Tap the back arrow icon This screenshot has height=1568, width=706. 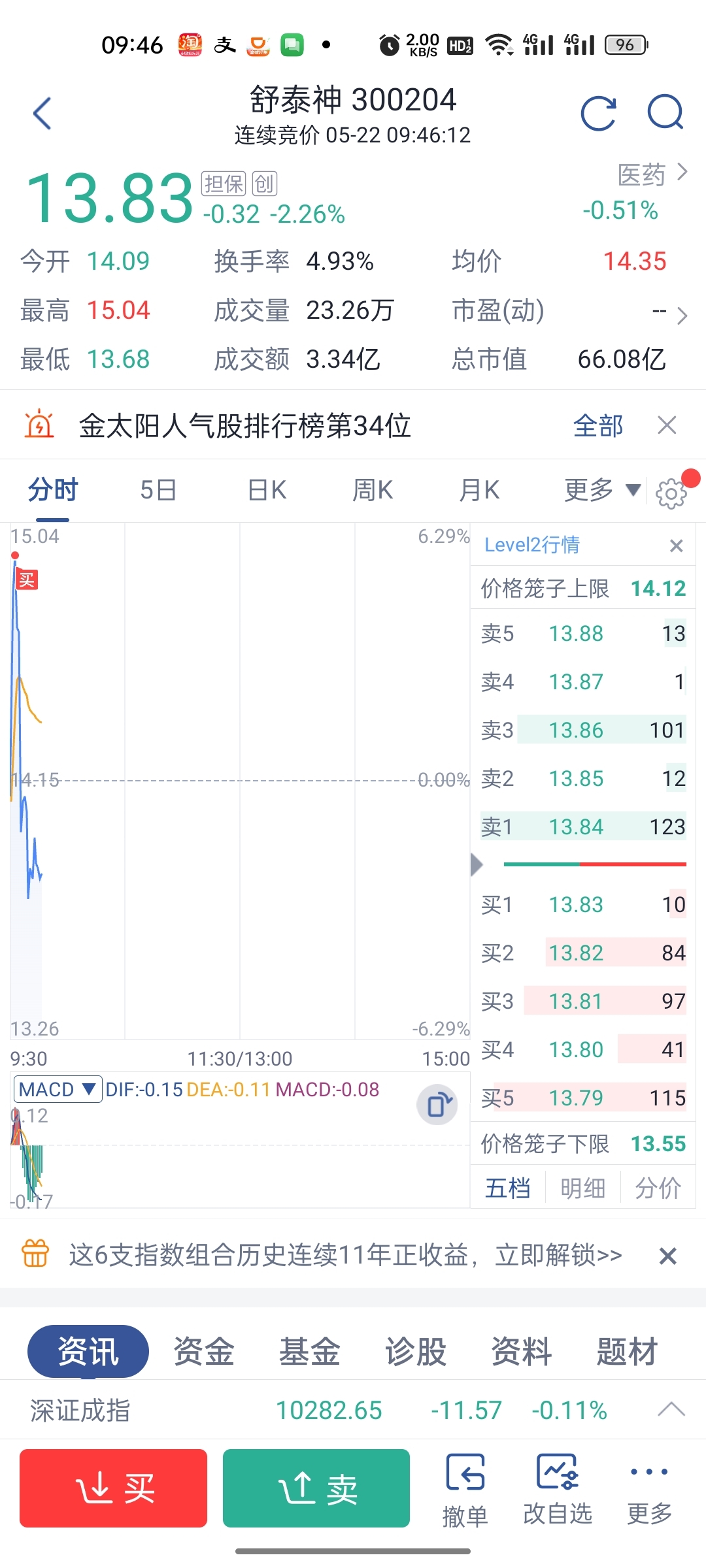(x=42, y=114)
